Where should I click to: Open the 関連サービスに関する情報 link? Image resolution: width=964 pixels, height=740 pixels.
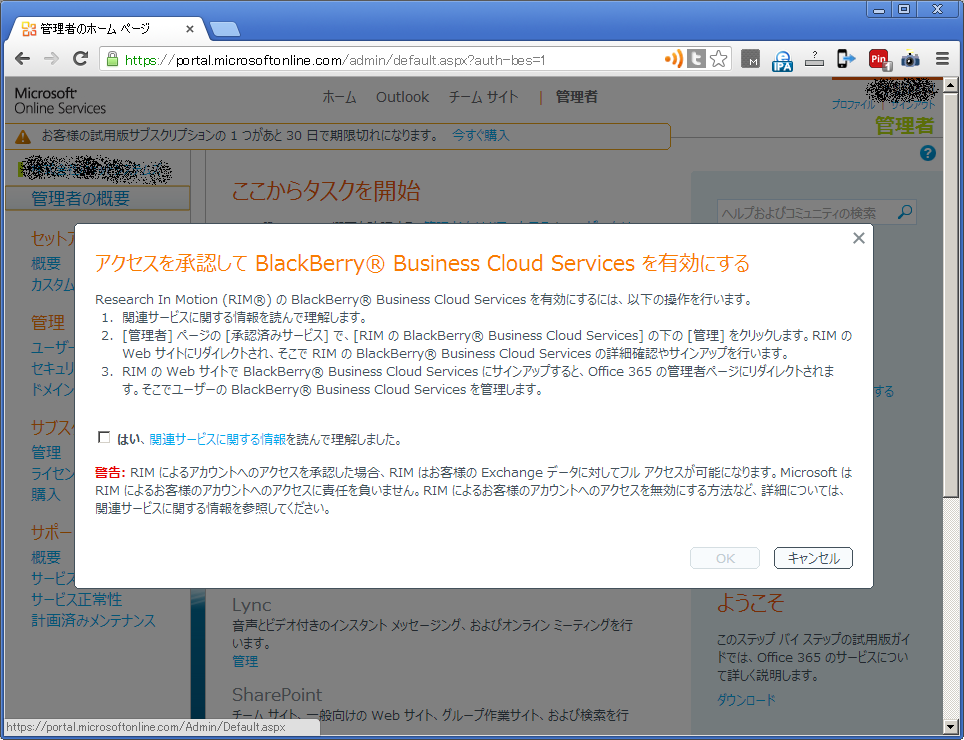pos(218,439)
